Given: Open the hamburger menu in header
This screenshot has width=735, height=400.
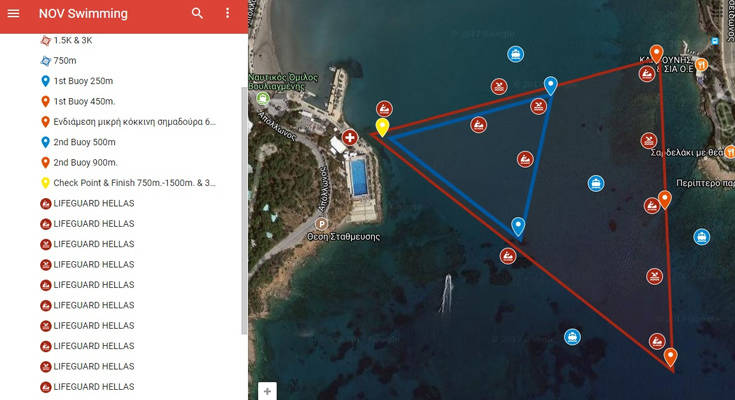Looking at the screenshot, I should pos(14,14).
